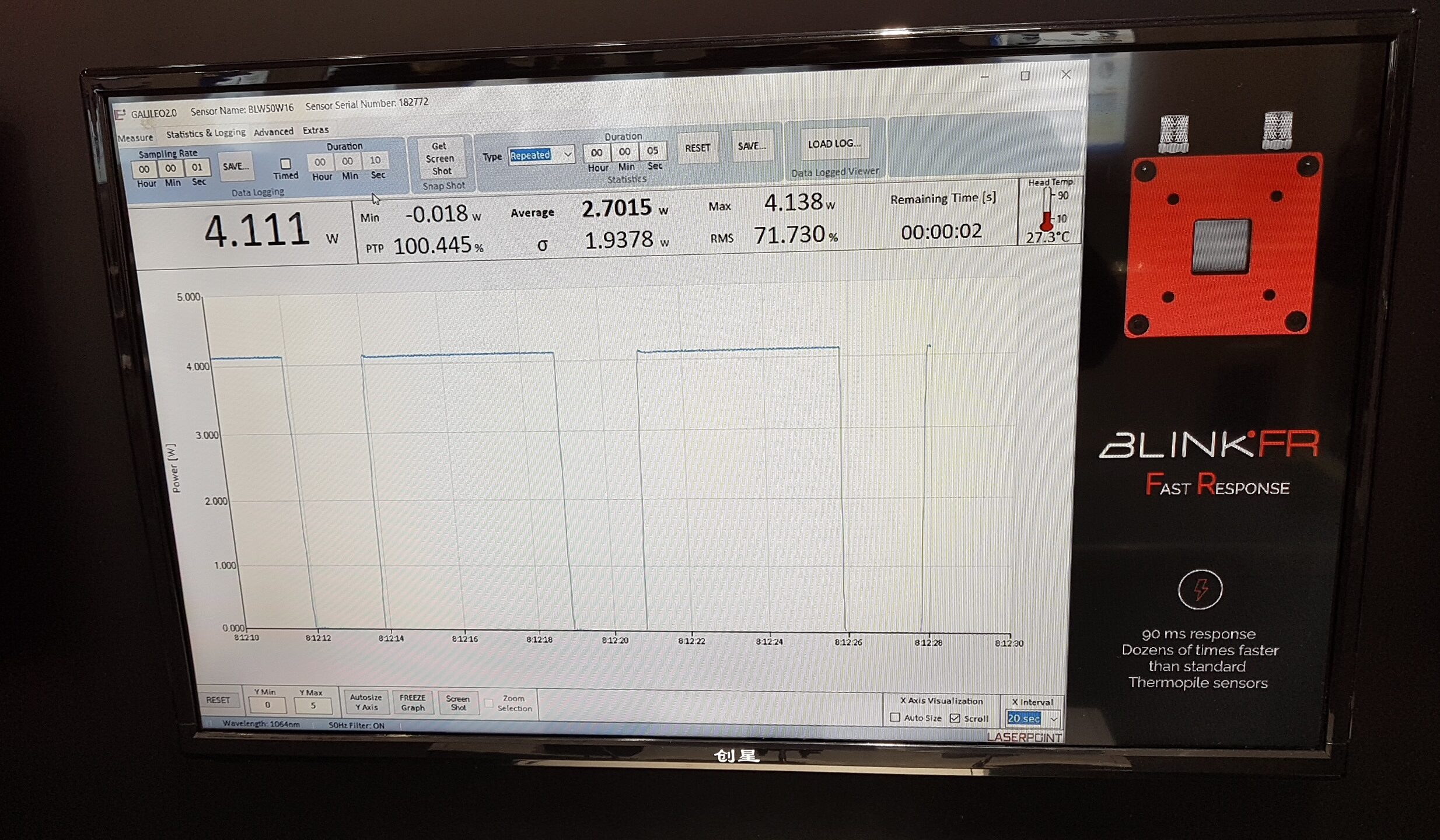Click Sampling Rate Min field

(x=170, y=169)
